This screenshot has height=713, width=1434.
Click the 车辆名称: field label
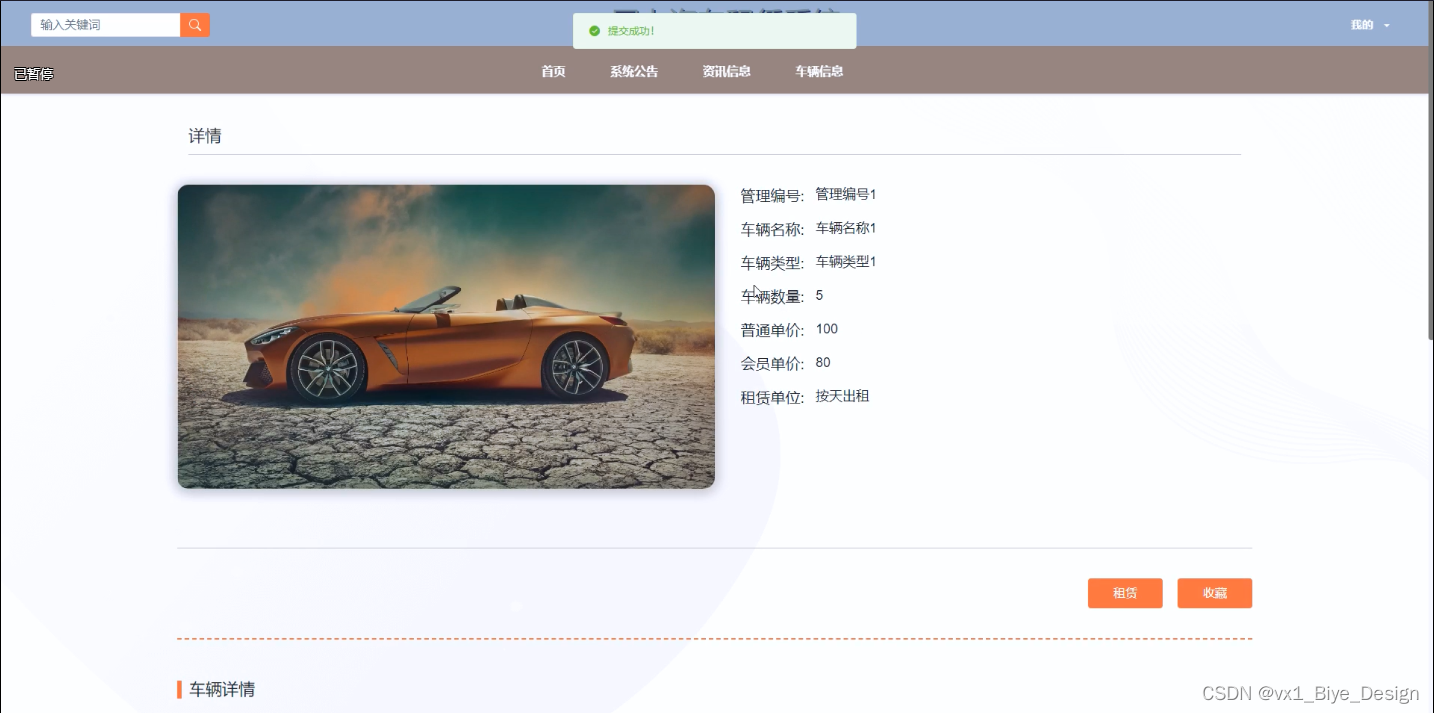[772, 229]
